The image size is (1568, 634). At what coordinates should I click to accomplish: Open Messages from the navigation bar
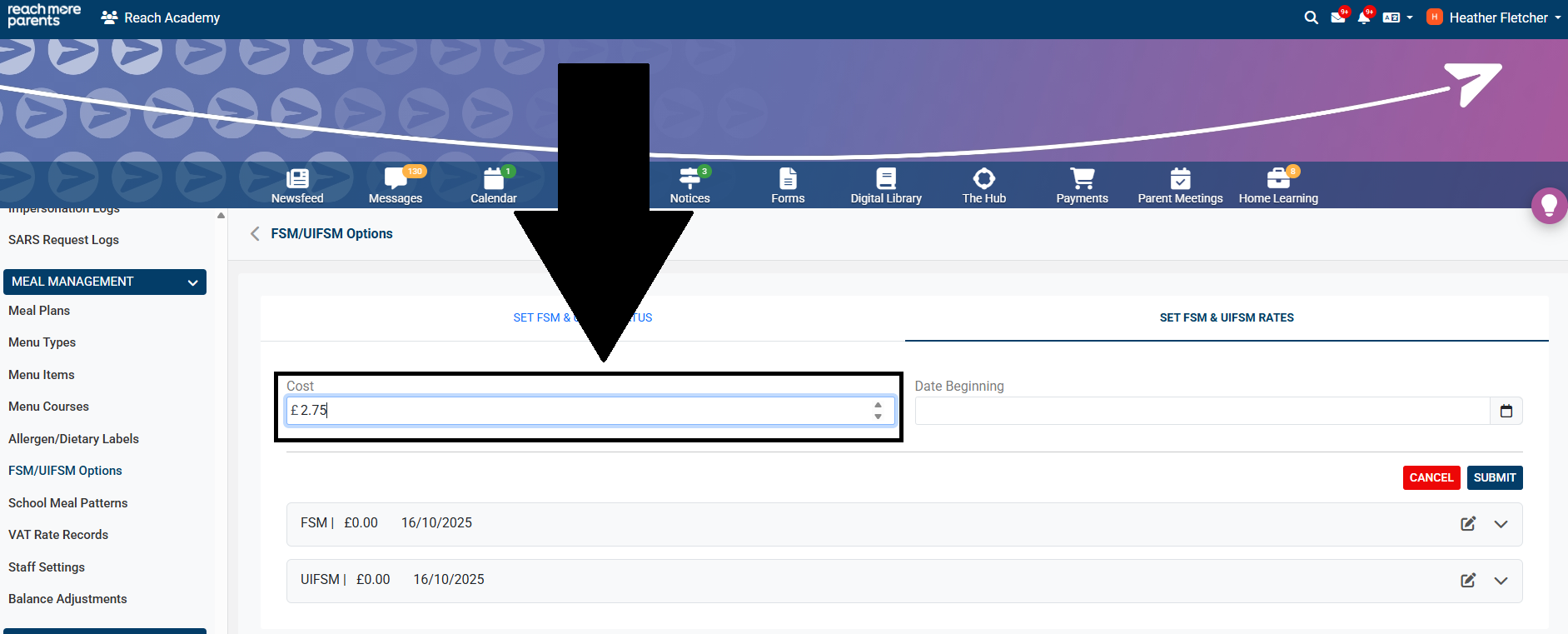(x=395, y=179)
